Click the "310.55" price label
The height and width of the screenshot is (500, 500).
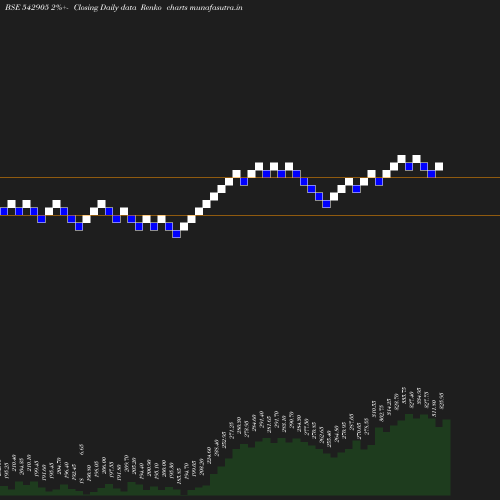point(374,410)
